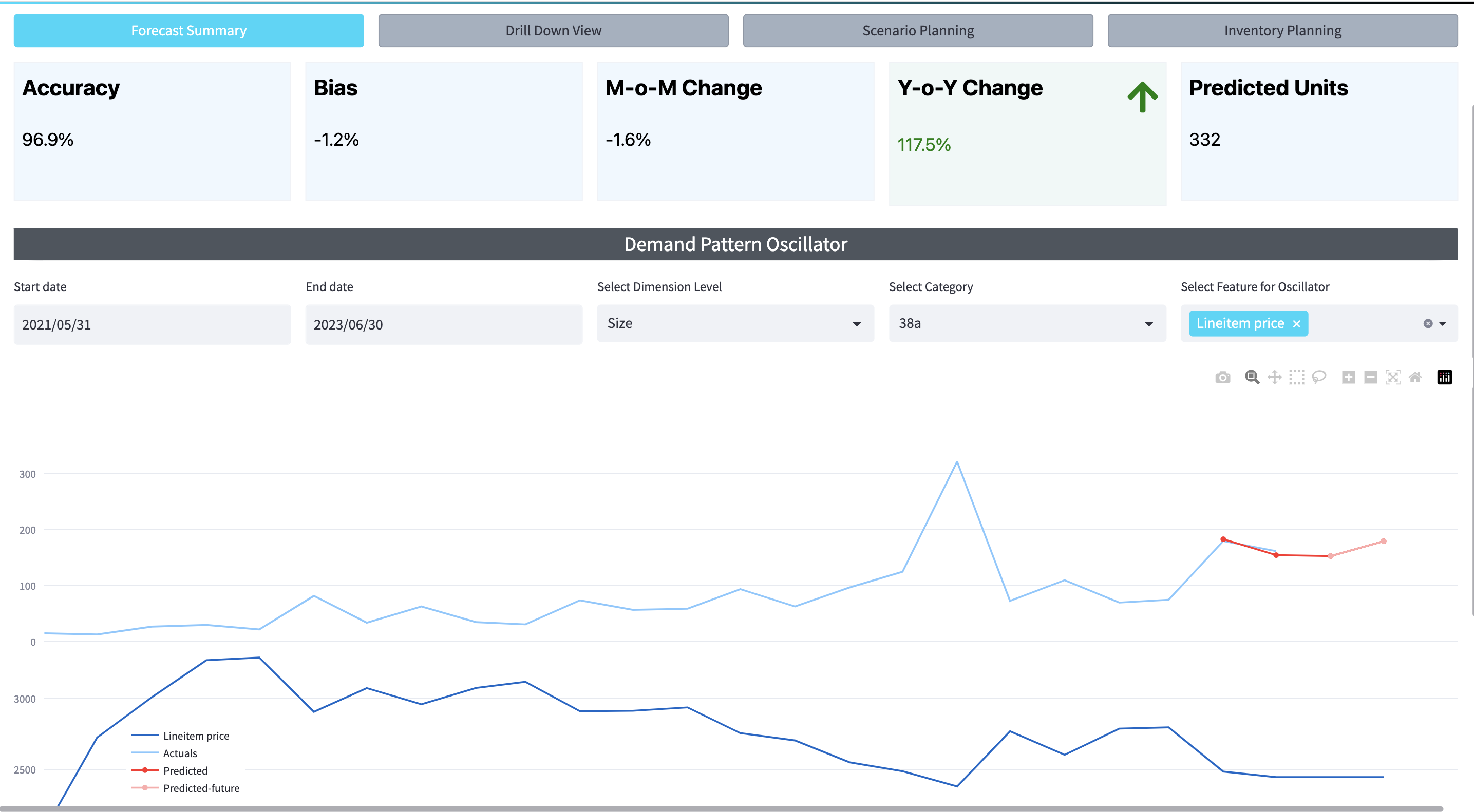Choose the Box Select tool

tap(1297, 377)
